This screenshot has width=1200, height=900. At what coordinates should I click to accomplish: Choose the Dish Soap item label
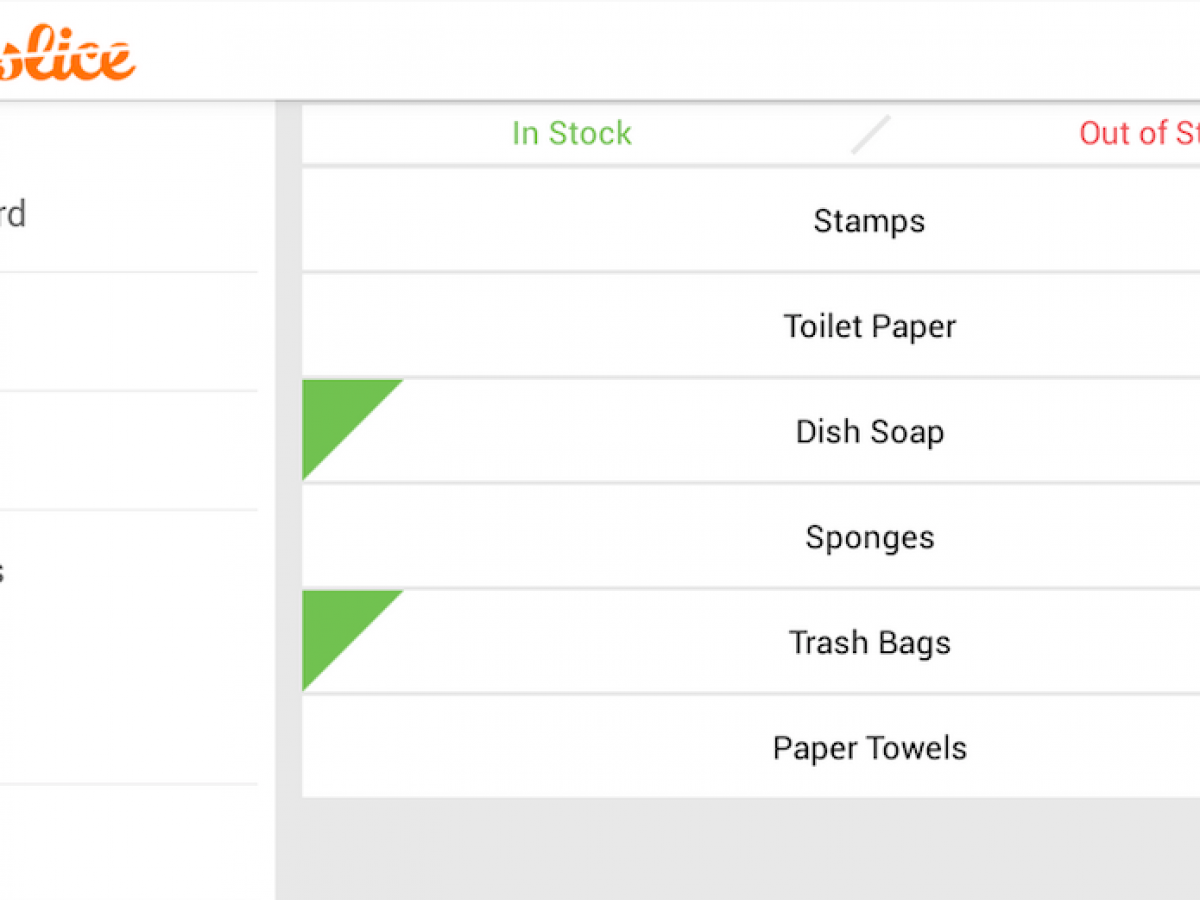(x=869, y=432)
